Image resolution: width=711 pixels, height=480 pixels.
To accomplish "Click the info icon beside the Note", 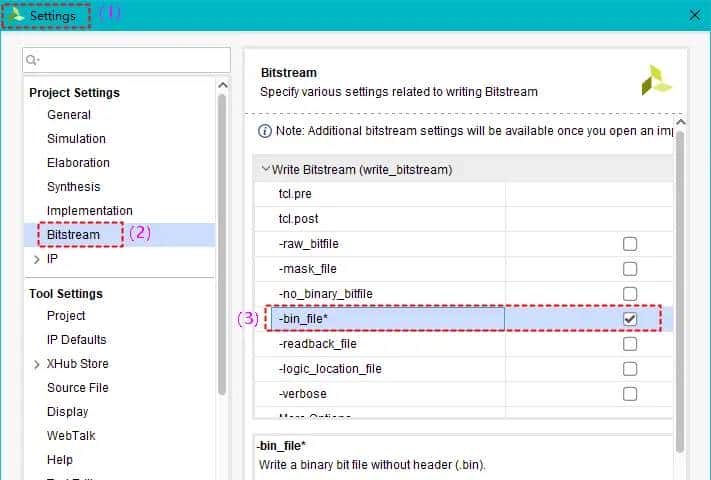I will pyautogui.click(x=265, y=131).
